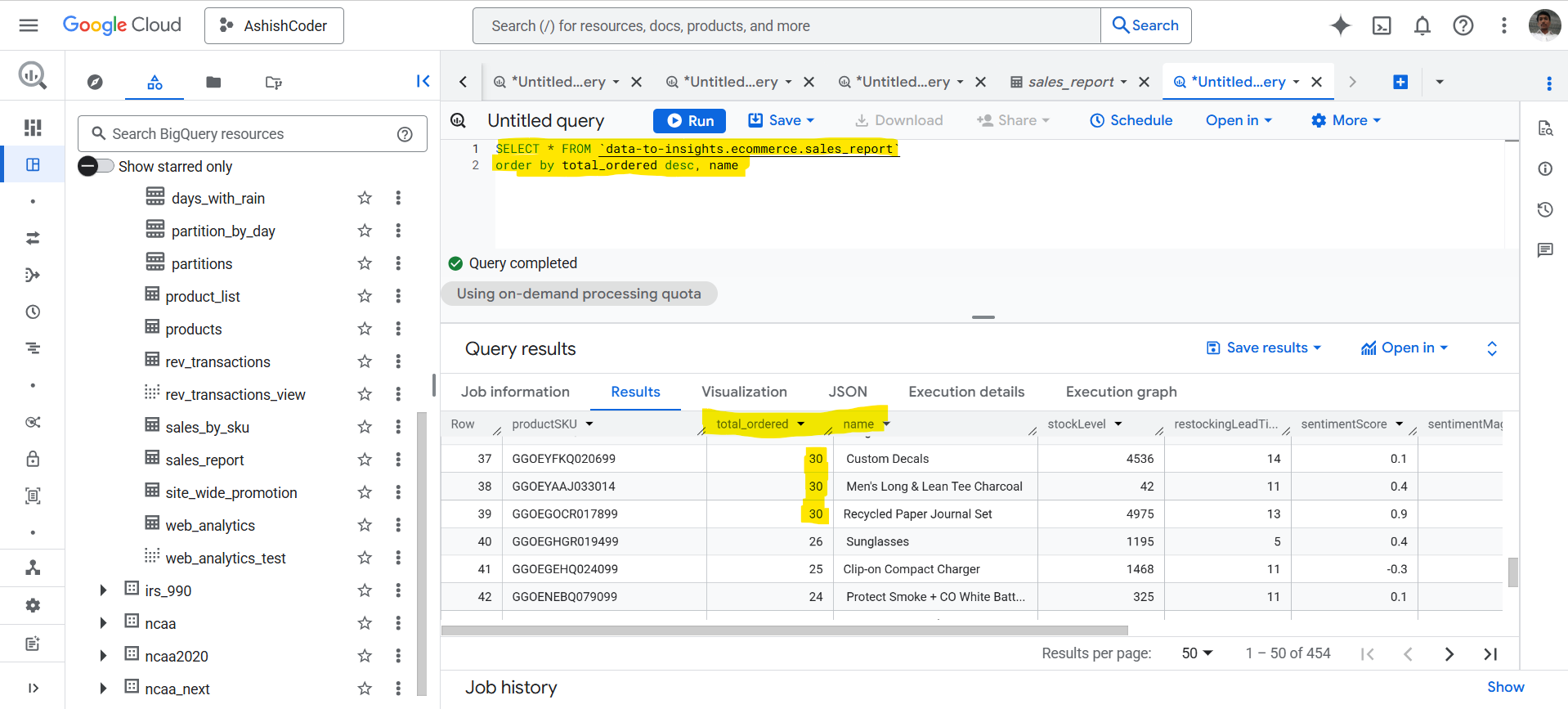The height and width of the screenshot is (709, 1568).
Task: Star the days_with_rain table
Action: tap(365, 198)
